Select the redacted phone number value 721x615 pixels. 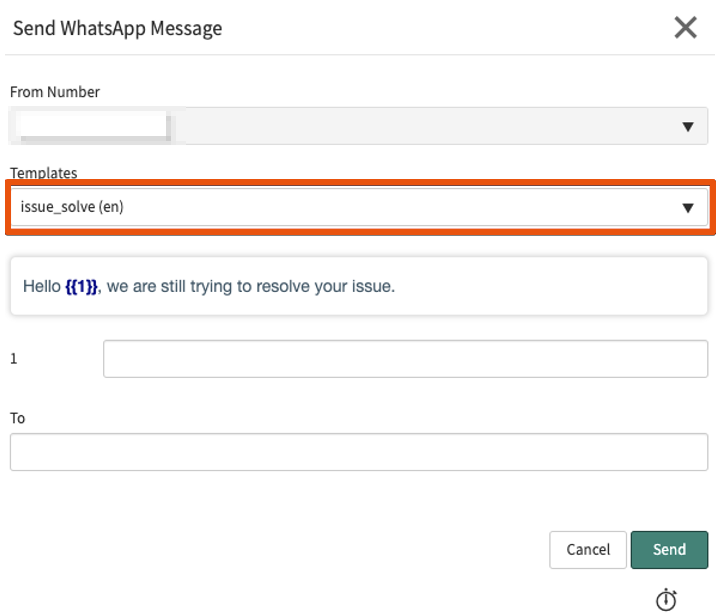tap(92, 126)
